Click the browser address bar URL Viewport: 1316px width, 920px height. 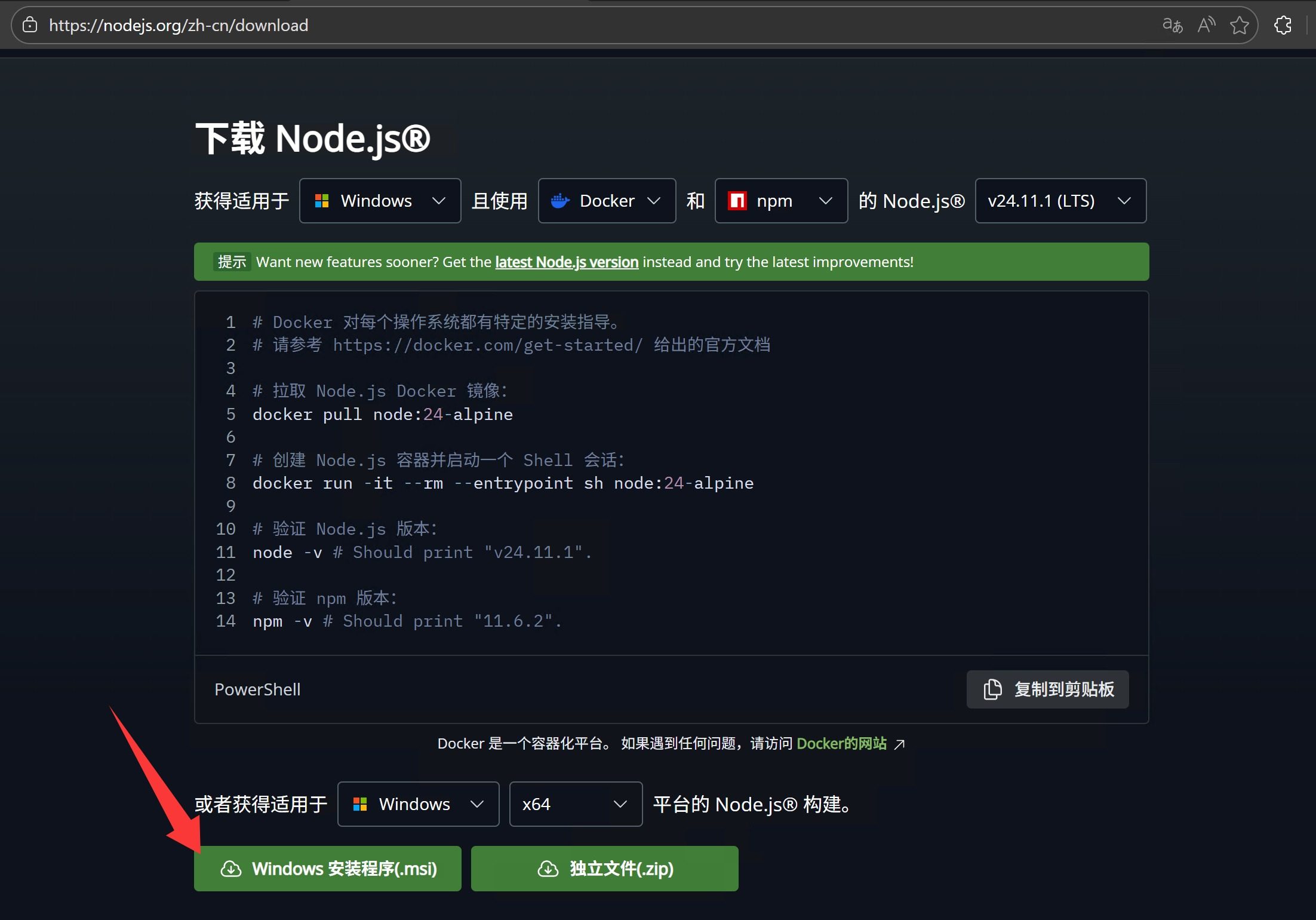[x=179, y=25]
